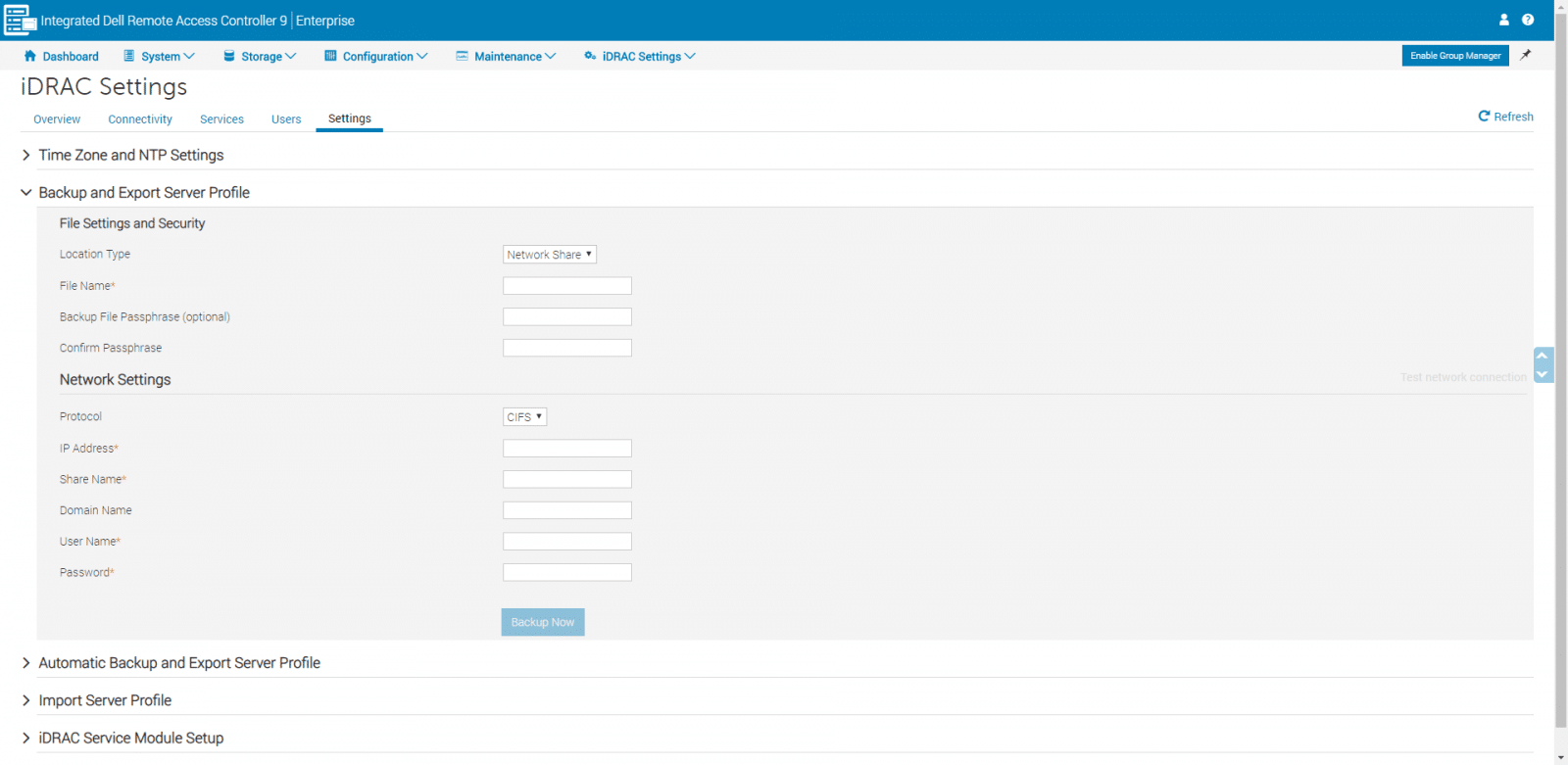This screenshot has width=1568, height=765.
Task: Click the Domain Name input field
Action: click(x=567, y=510)
